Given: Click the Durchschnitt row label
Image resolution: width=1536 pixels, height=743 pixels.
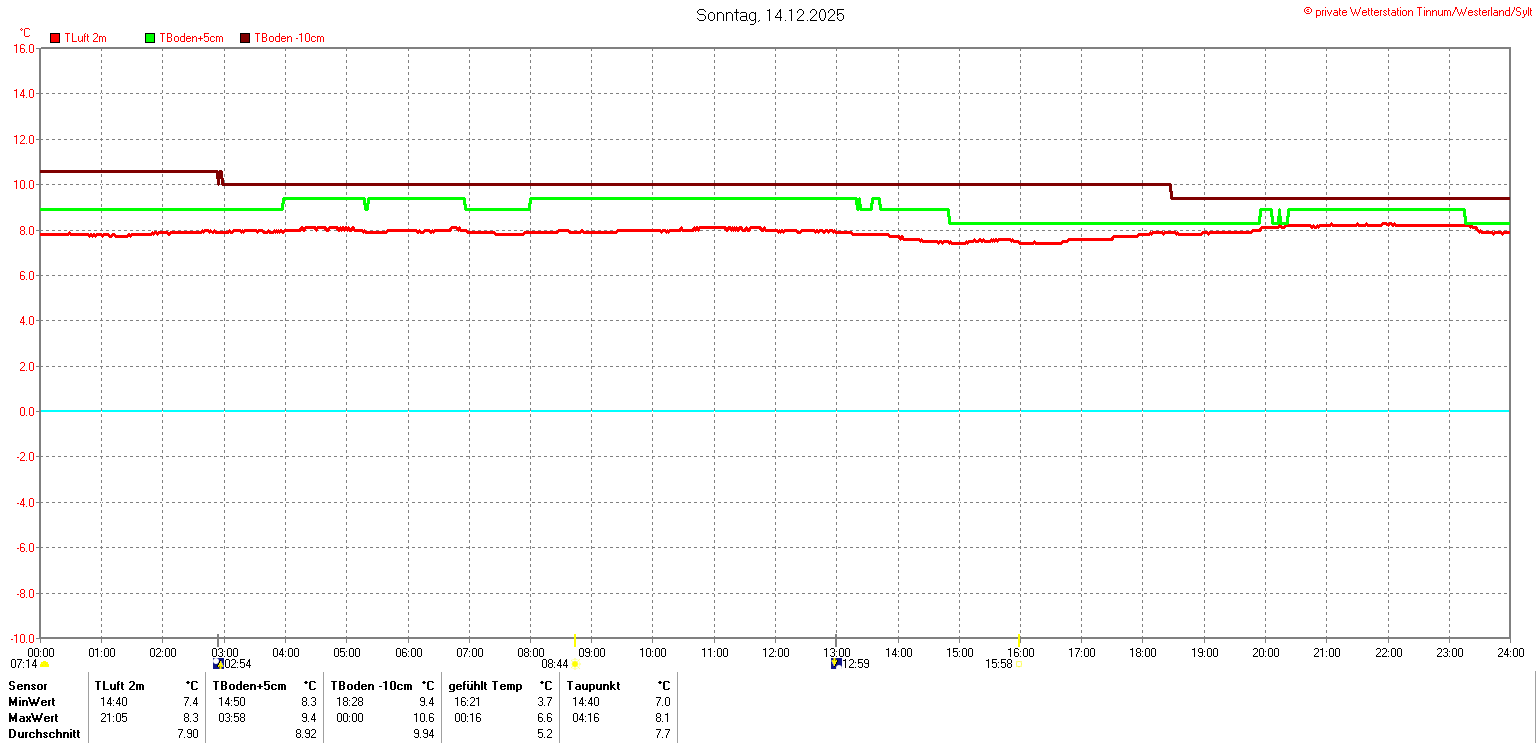Looking at the screenshot, I should (x=42, y=734).
